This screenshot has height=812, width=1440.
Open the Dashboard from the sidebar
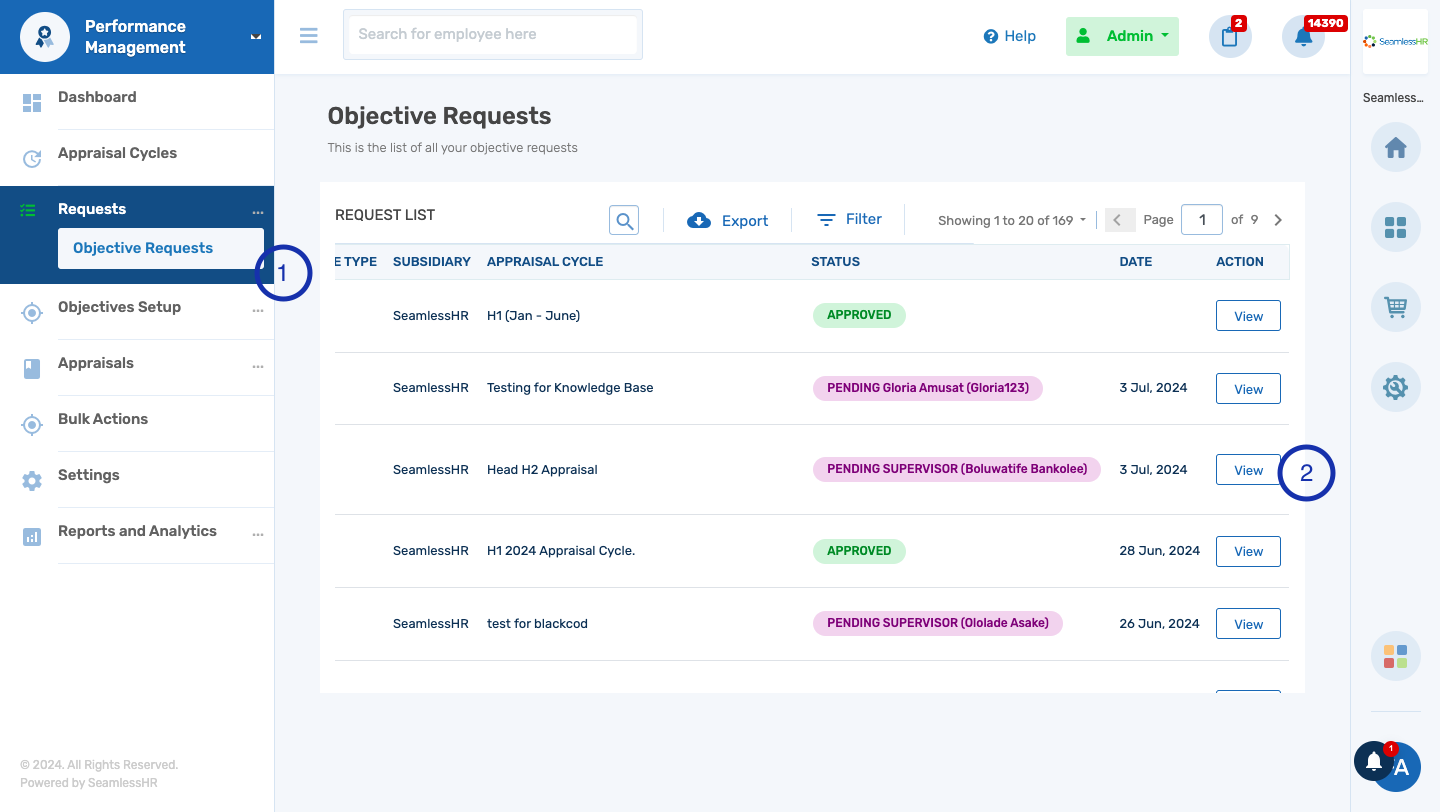point(97,97)
